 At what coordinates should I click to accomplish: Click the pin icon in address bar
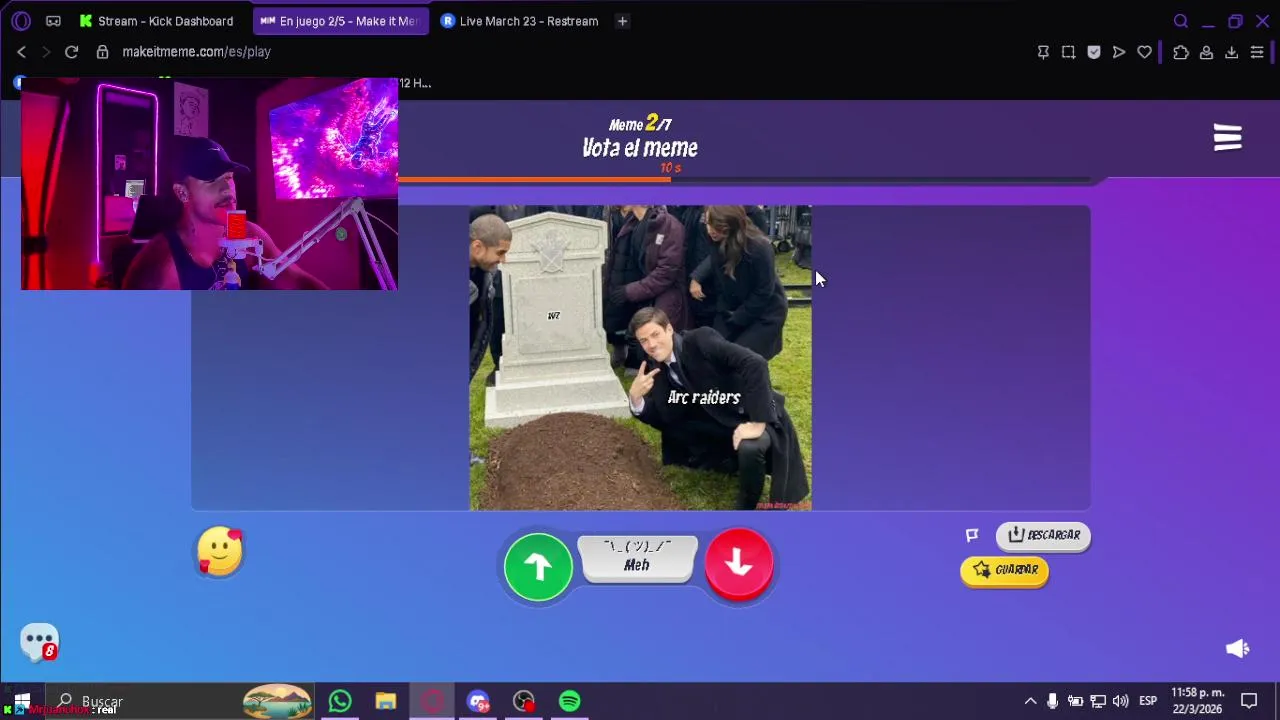pos(1043,52)
